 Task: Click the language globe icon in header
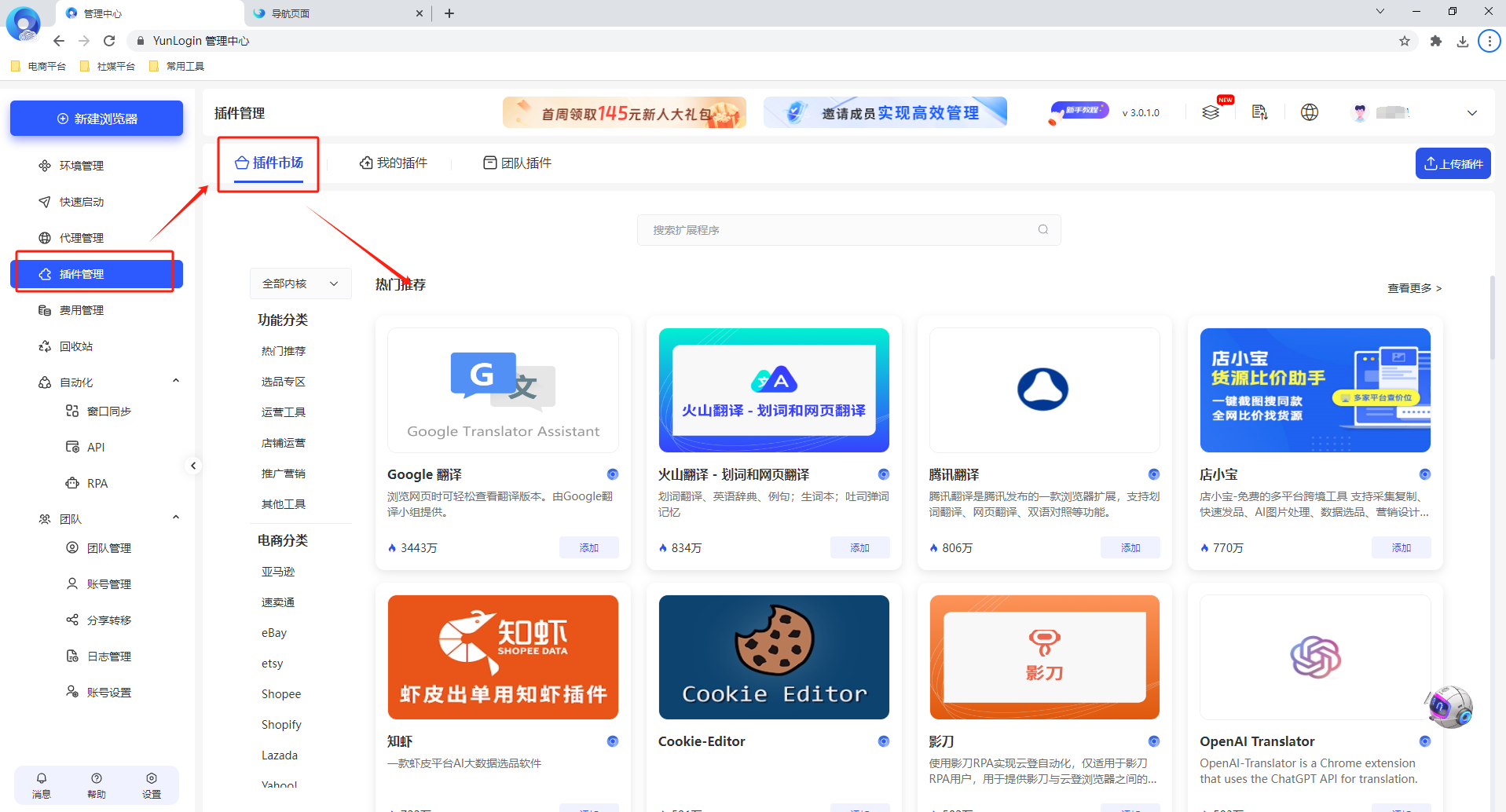1310,112
